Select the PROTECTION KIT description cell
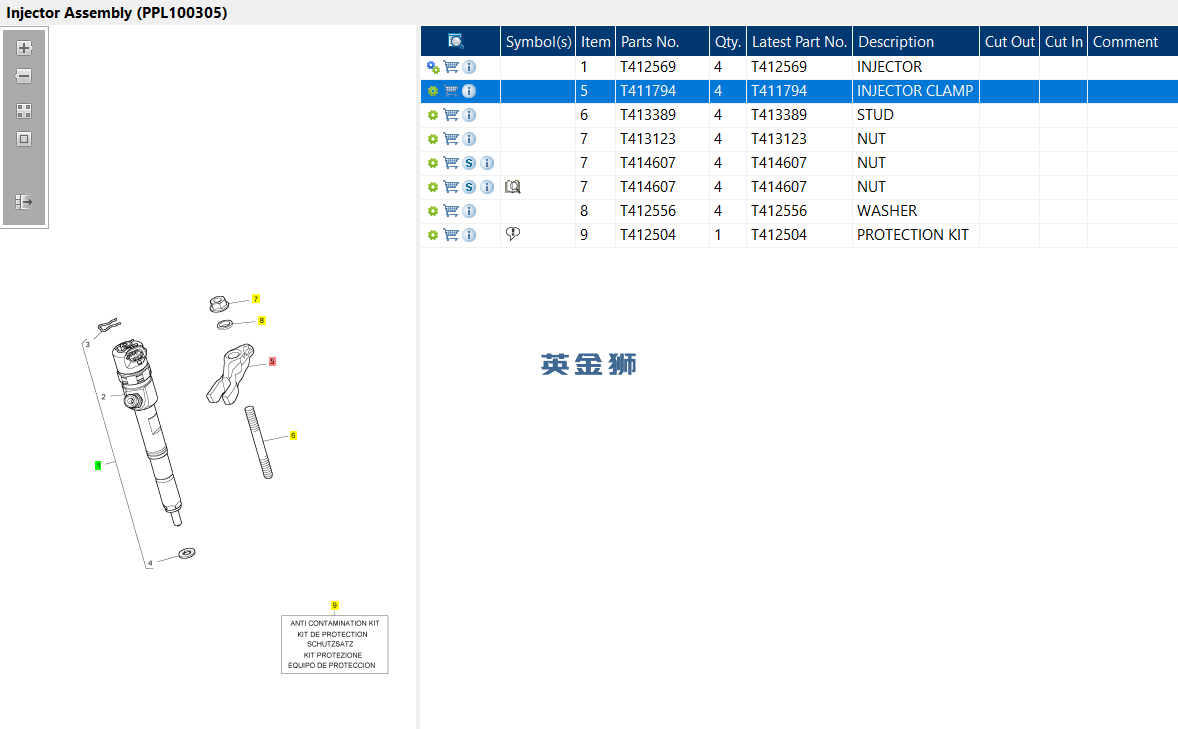 click(x=916, y=235)
